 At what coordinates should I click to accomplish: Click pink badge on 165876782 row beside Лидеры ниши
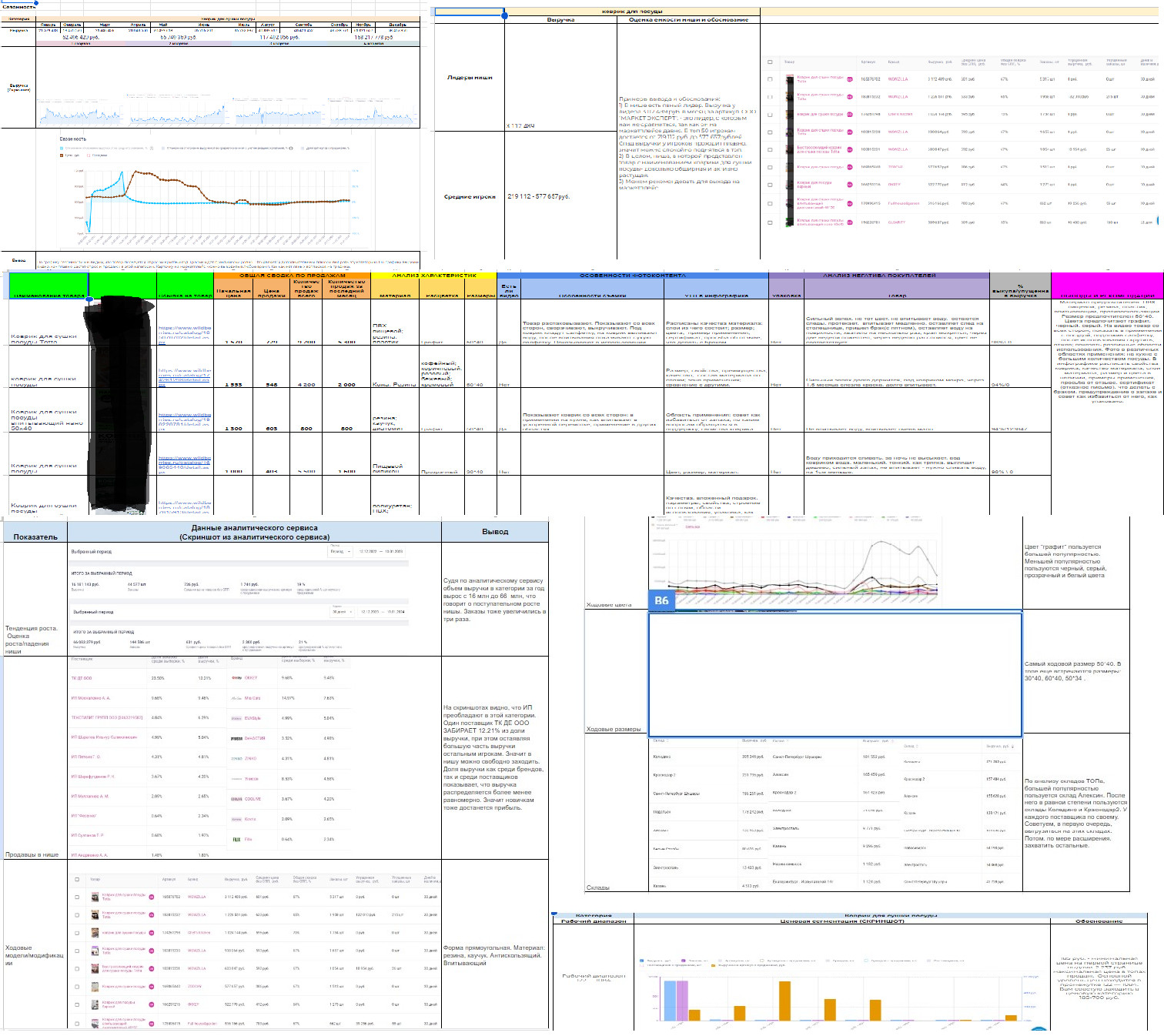pyautogui.click(x=850, y=79)
